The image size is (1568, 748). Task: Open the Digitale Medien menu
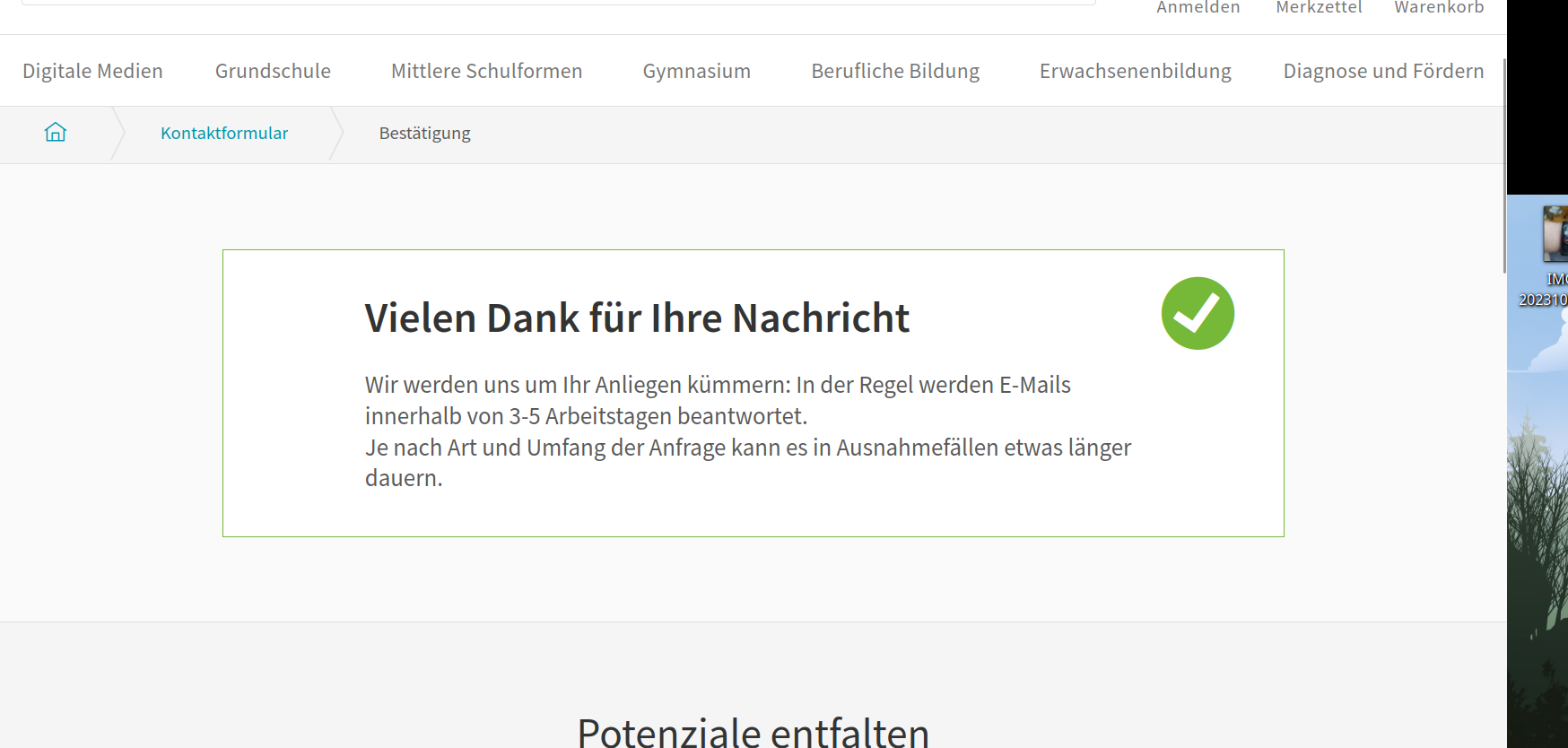92,71
